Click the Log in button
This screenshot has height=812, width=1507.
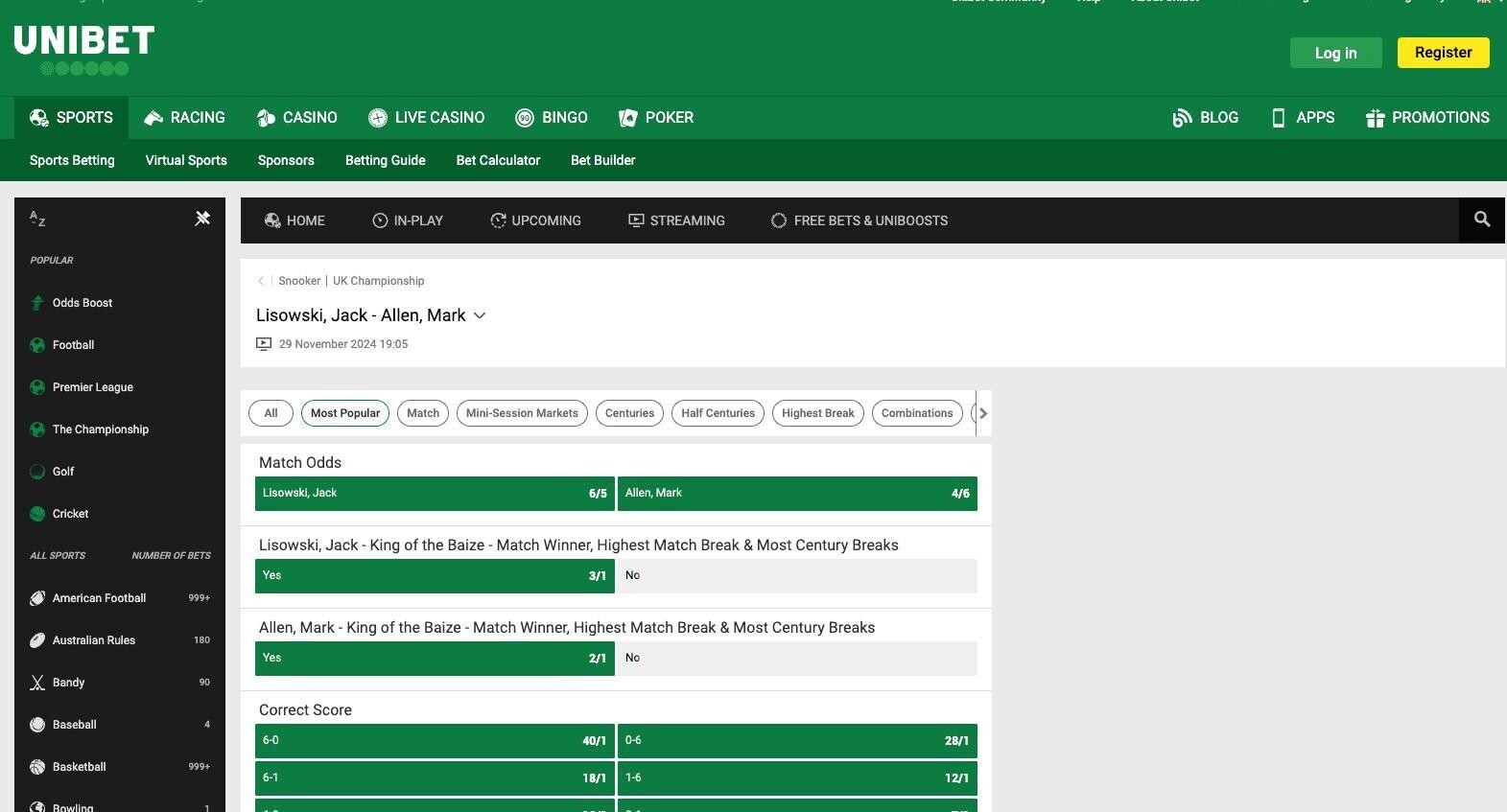tap(1335, 53)
